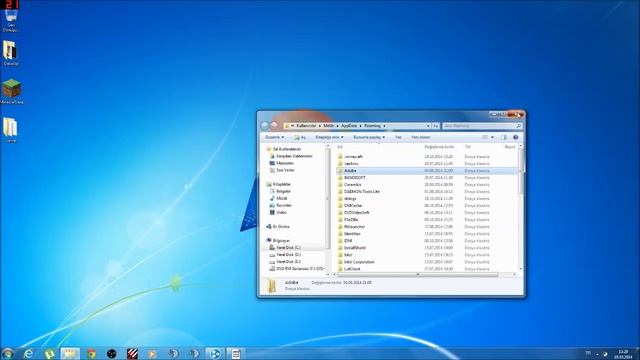Click the Ceramics folder name
Image resolution: width=640 pixels, height=360 pixels.
point(352,184)
